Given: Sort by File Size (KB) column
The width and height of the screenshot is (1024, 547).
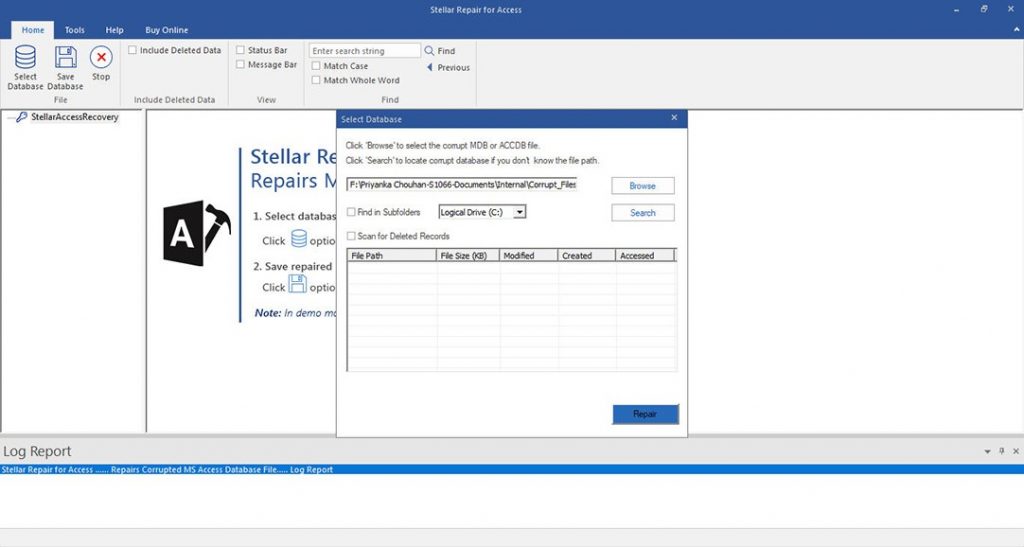Looking at the screenshot, I should (468, 255).
